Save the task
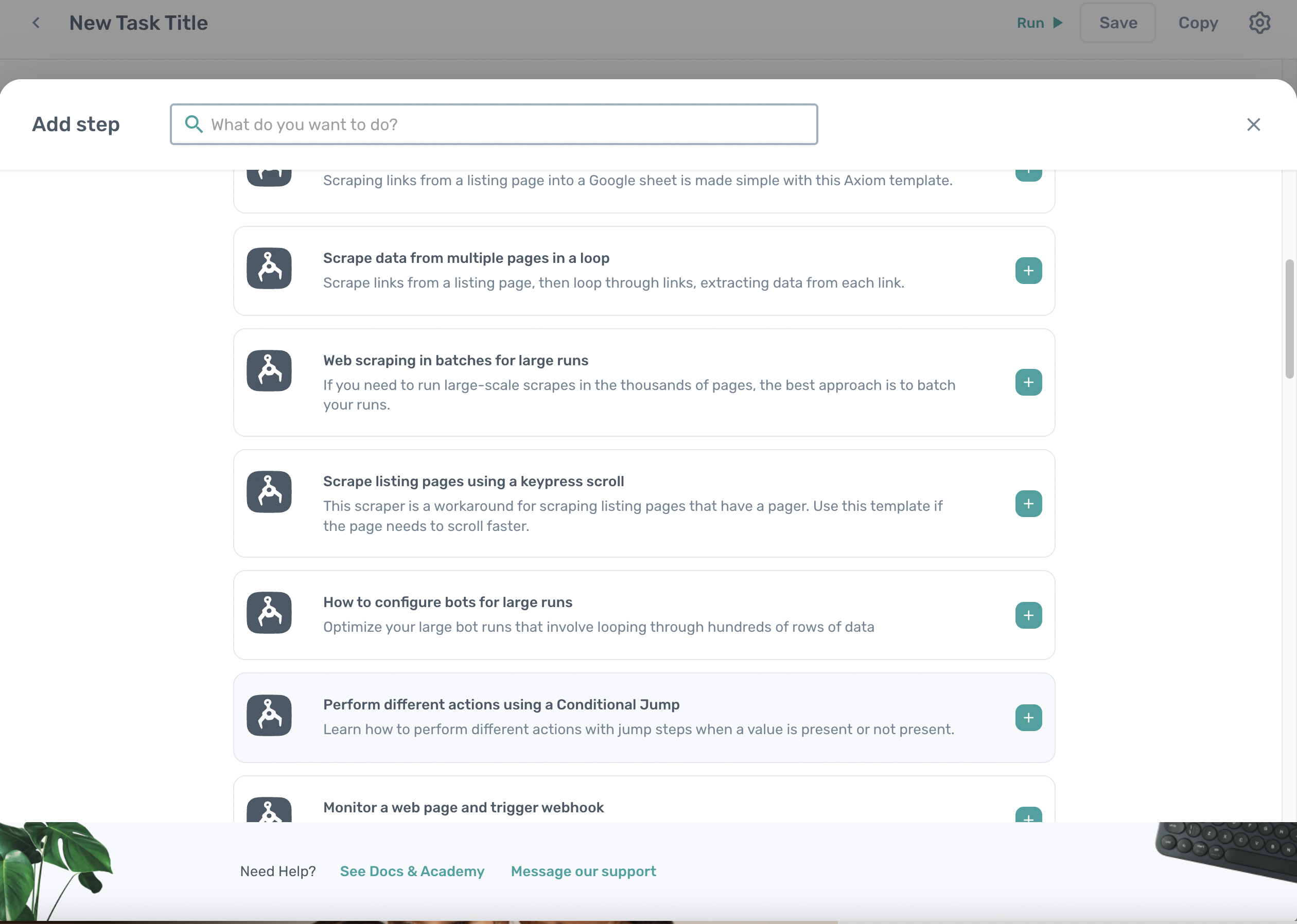This screenshot has height=924, width=1297. (x=1117, y=23)
